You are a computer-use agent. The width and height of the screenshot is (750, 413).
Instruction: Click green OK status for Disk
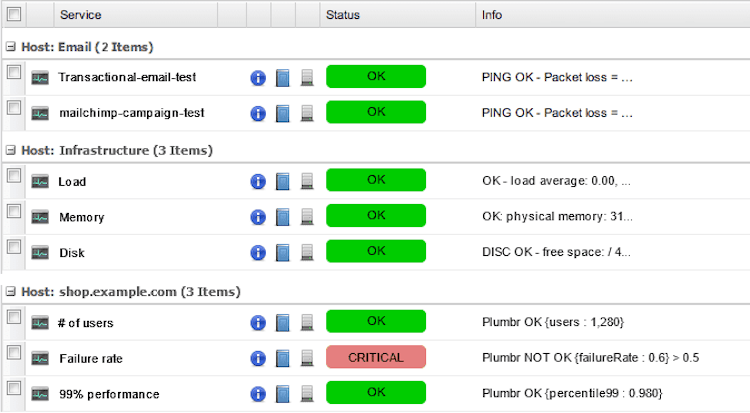tap(376, 251)
